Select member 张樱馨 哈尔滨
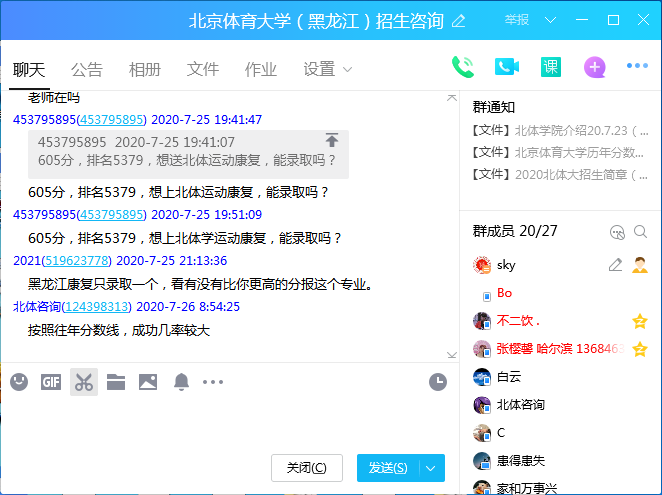The image size is (662, 495). coord(561,349)
